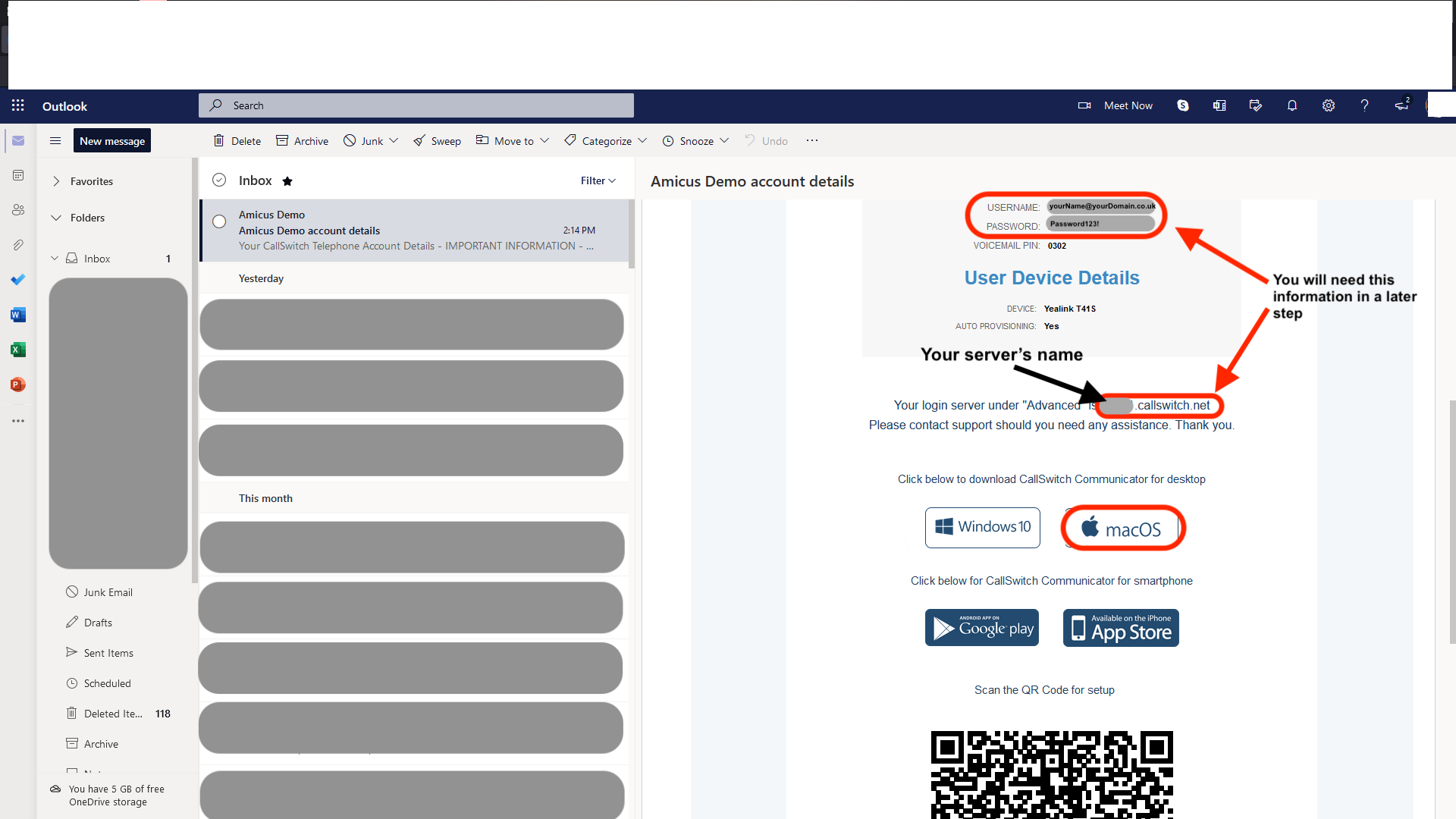
Task: Click Undo in the toolbar
Action: [766, 141]
